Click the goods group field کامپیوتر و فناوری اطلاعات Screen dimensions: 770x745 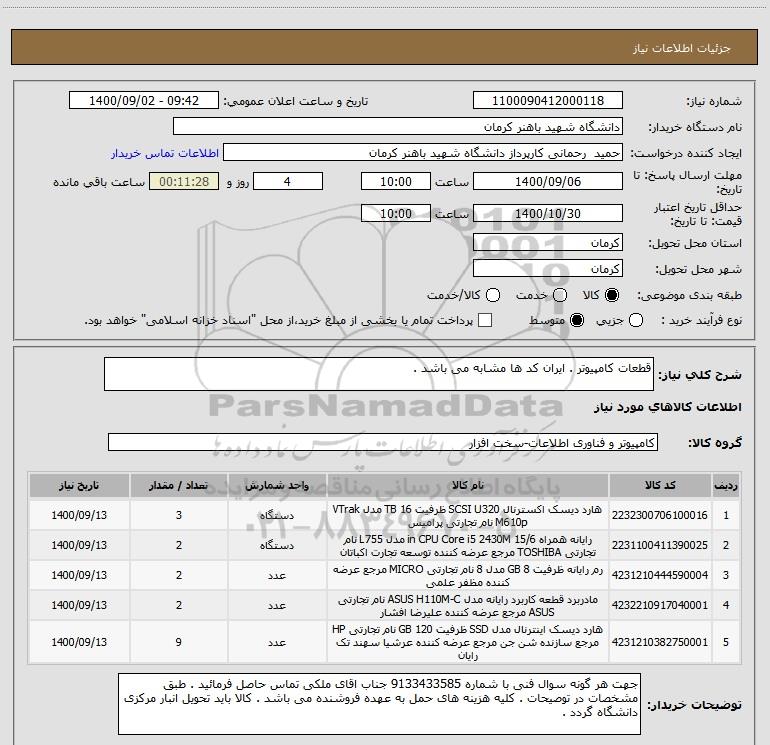383,442
